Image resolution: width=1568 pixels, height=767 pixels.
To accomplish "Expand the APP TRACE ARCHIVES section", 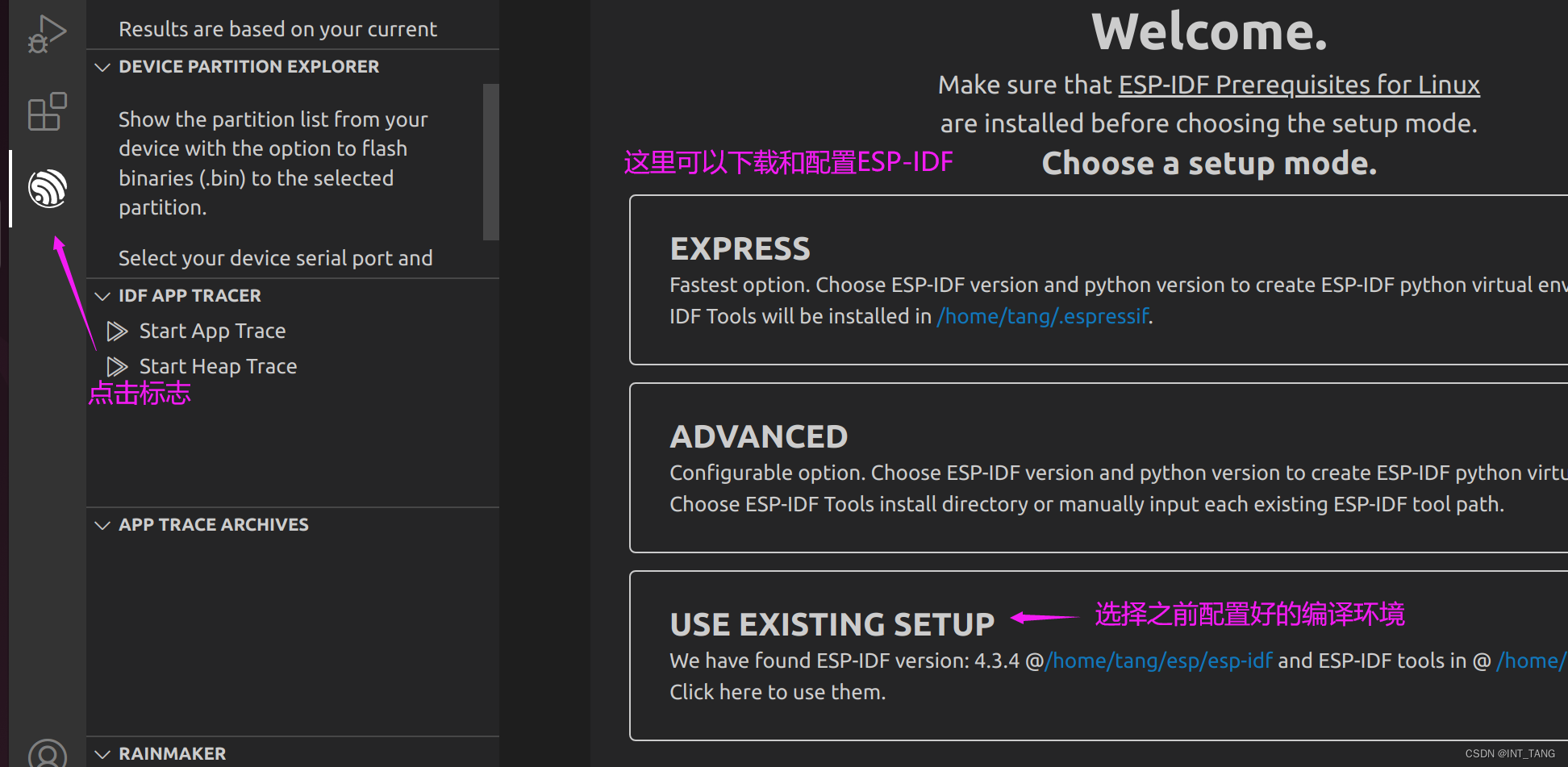I will click(102, 525).
